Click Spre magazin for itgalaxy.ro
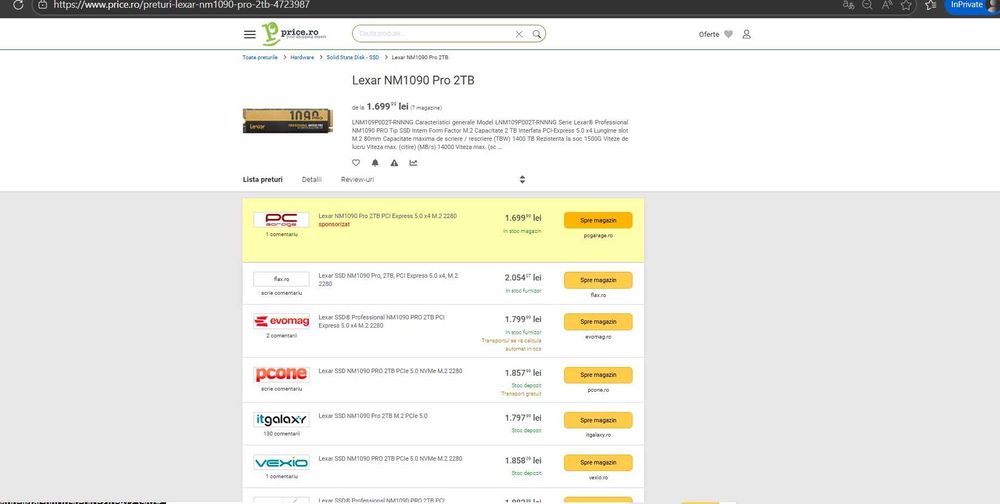1000x504 pixels. (598, 420)
